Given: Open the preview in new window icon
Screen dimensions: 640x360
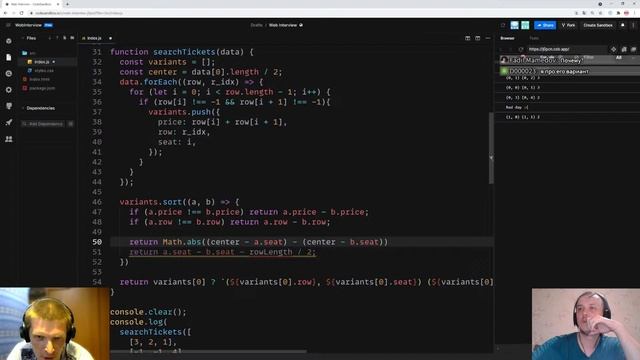Looking at the screenshot, I should (x=634, y=49).
